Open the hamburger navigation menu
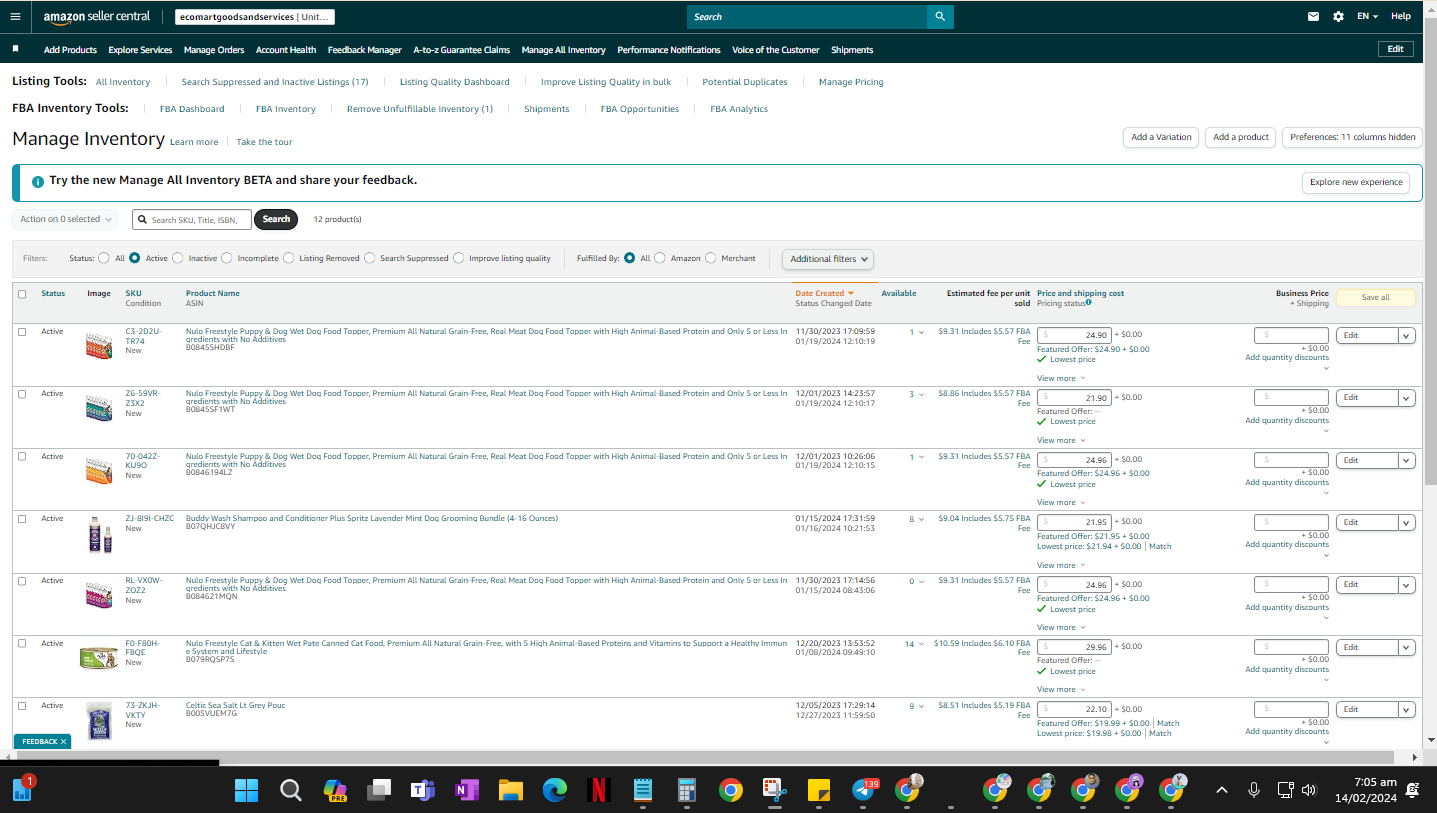Image resolution: width=1437 pixels, height=813 pixels. coord(15,16)
